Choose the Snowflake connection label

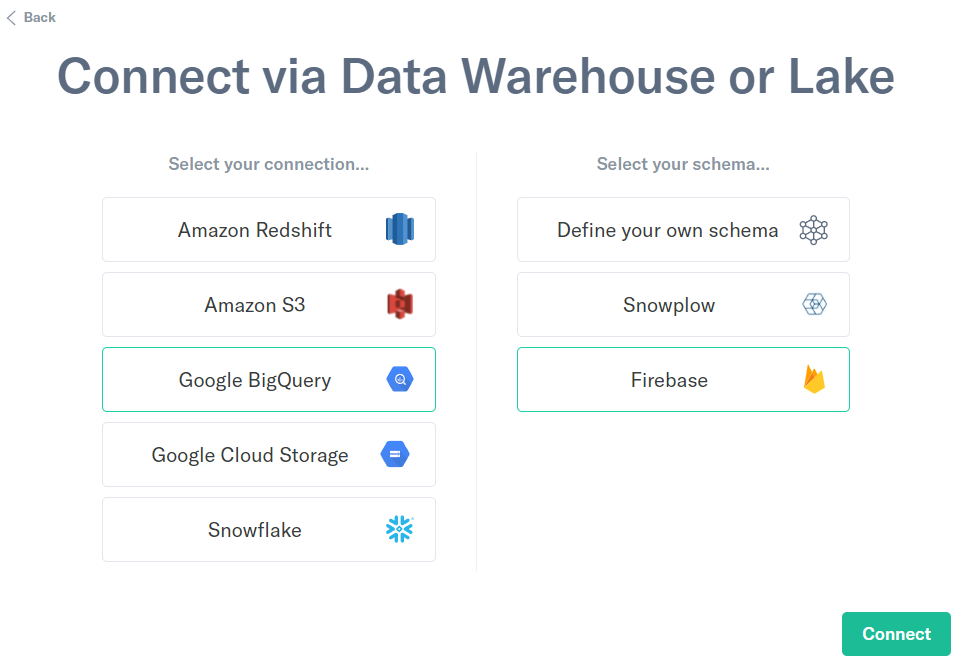click(255, 530)
